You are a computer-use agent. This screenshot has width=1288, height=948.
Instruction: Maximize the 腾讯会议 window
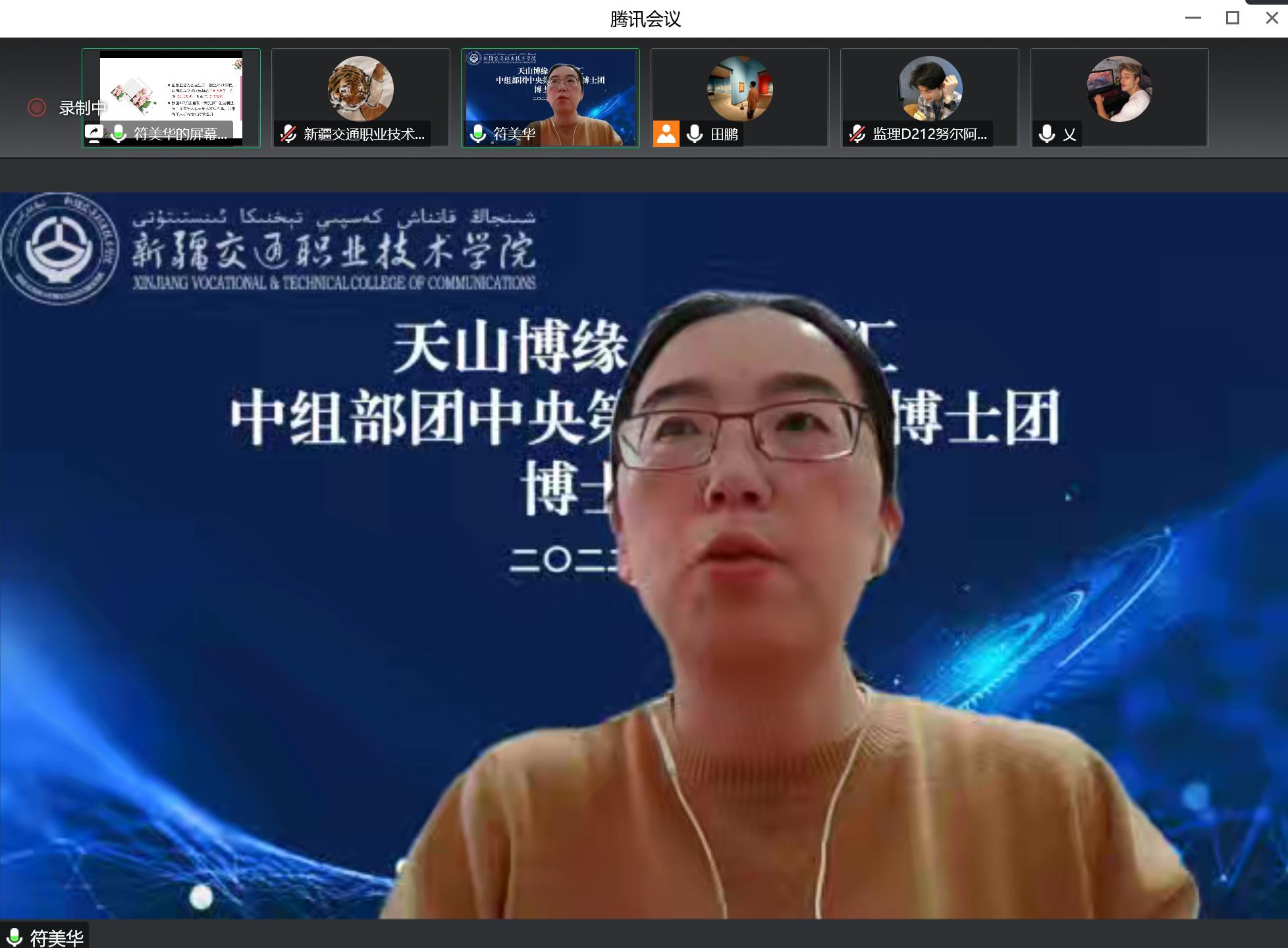point(1233,18)
